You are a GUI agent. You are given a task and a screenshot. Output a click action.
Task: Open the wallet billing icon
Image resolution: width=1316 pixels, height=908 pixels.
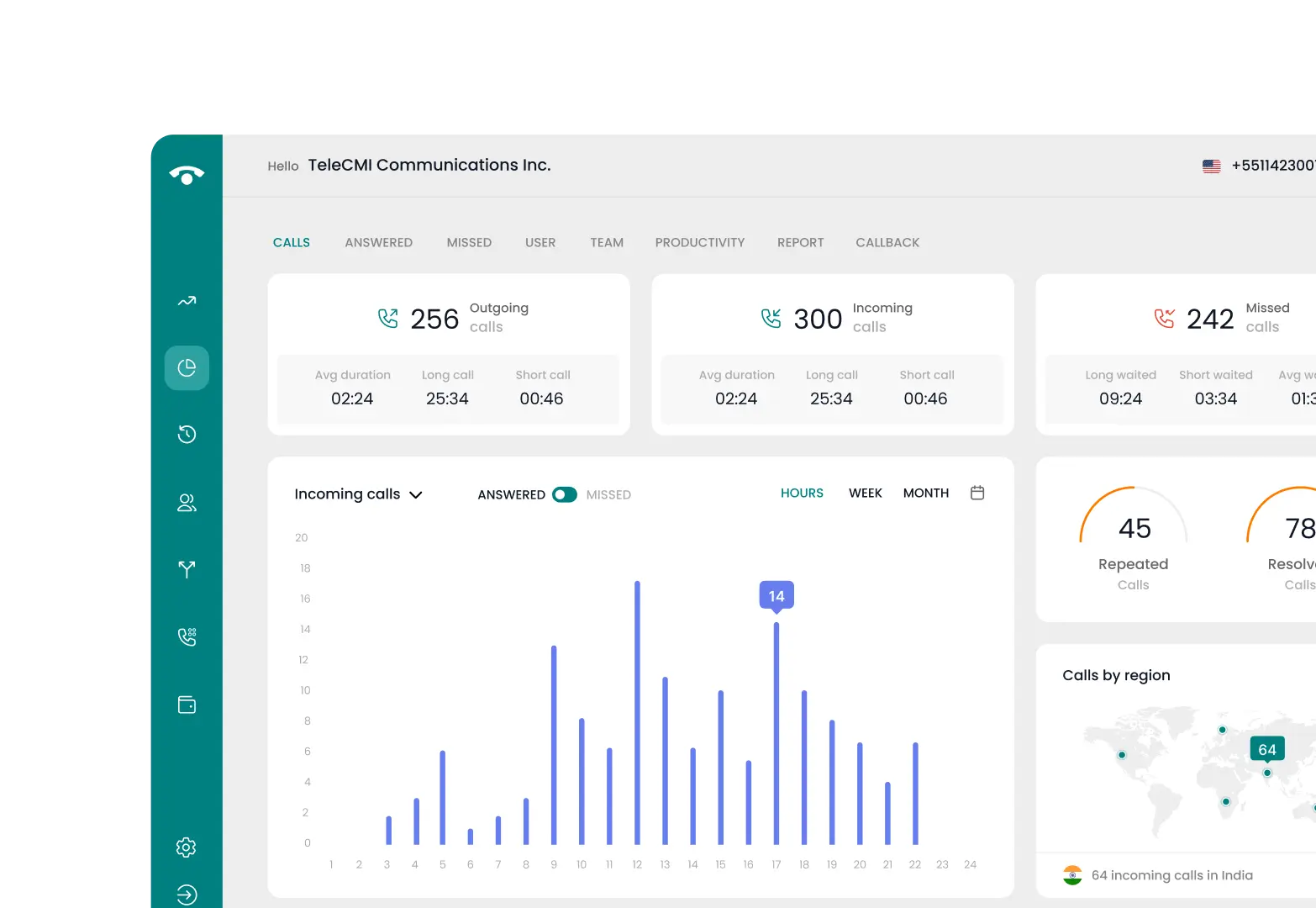[187, 705]
